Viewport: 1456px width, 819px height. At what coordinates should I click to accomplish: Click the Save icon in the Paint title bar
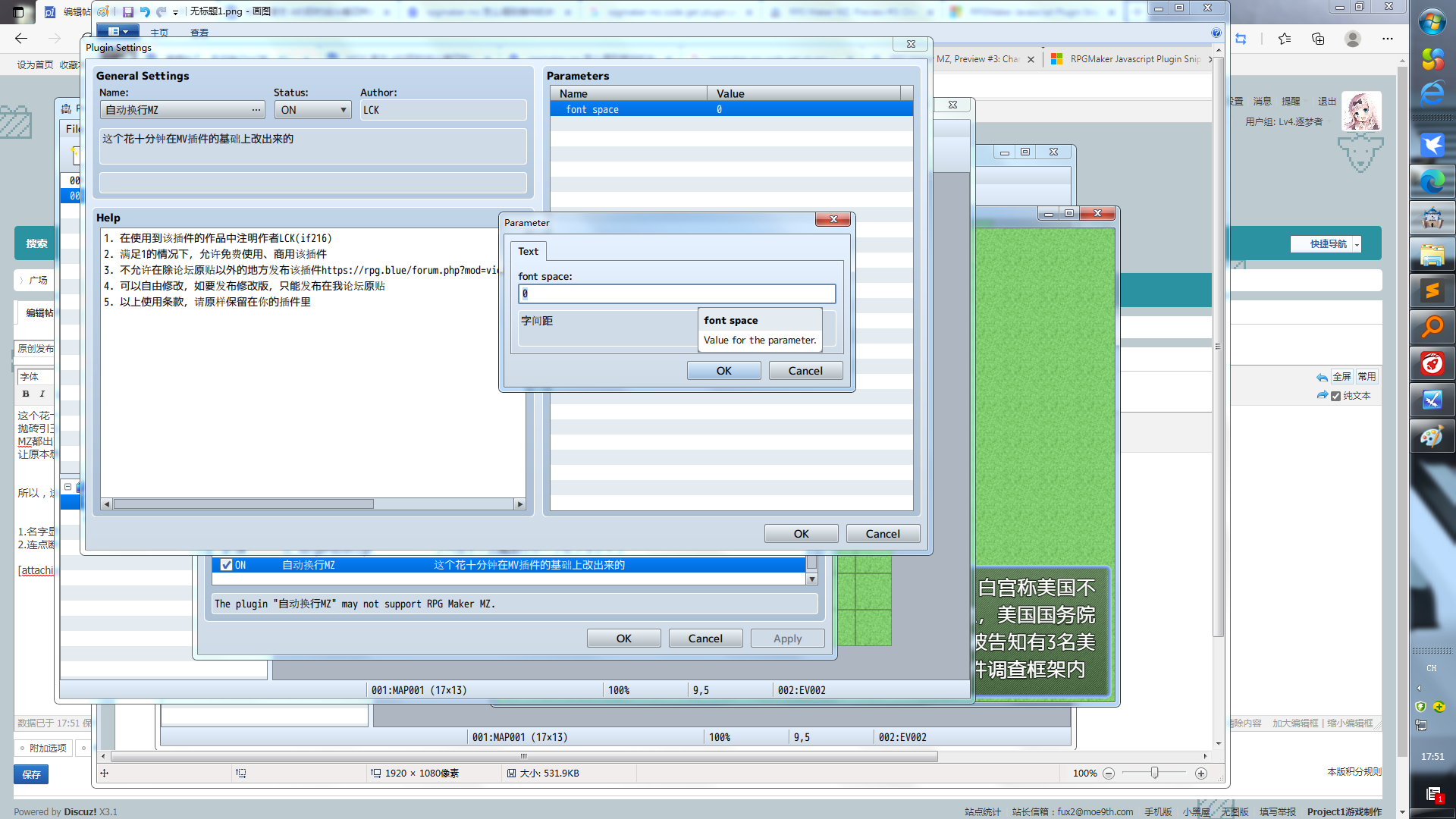click(128, 11)
